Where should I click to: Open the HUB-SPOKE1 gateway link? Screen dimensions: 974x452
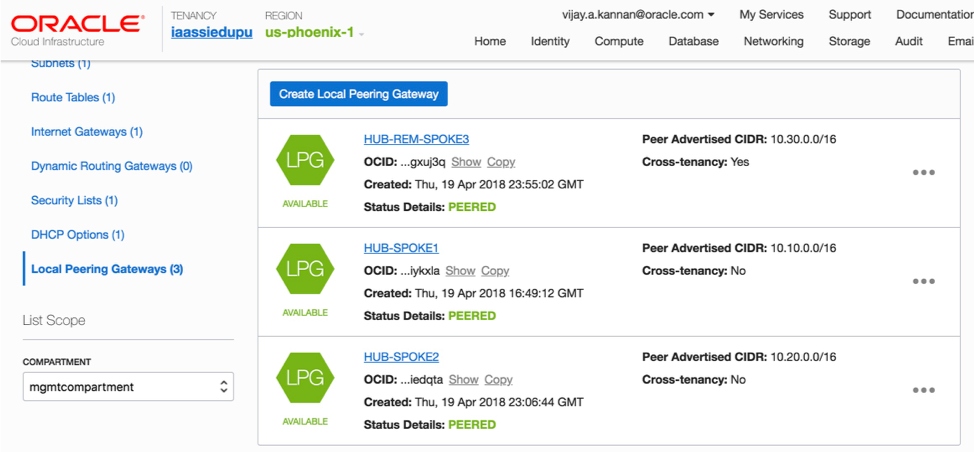click(x=401, y=248)
